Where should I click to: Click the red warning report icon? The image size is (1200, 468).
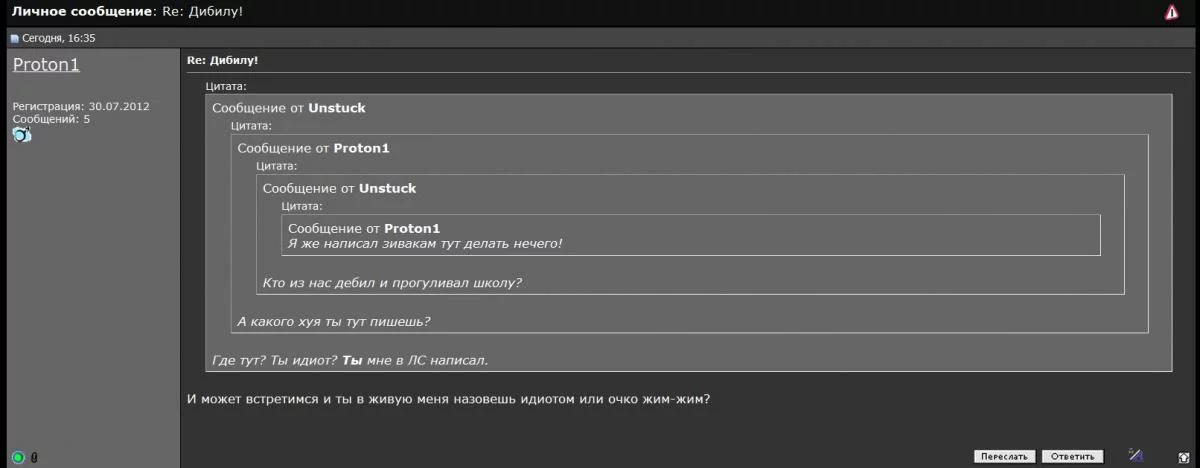coord(1171,12)
